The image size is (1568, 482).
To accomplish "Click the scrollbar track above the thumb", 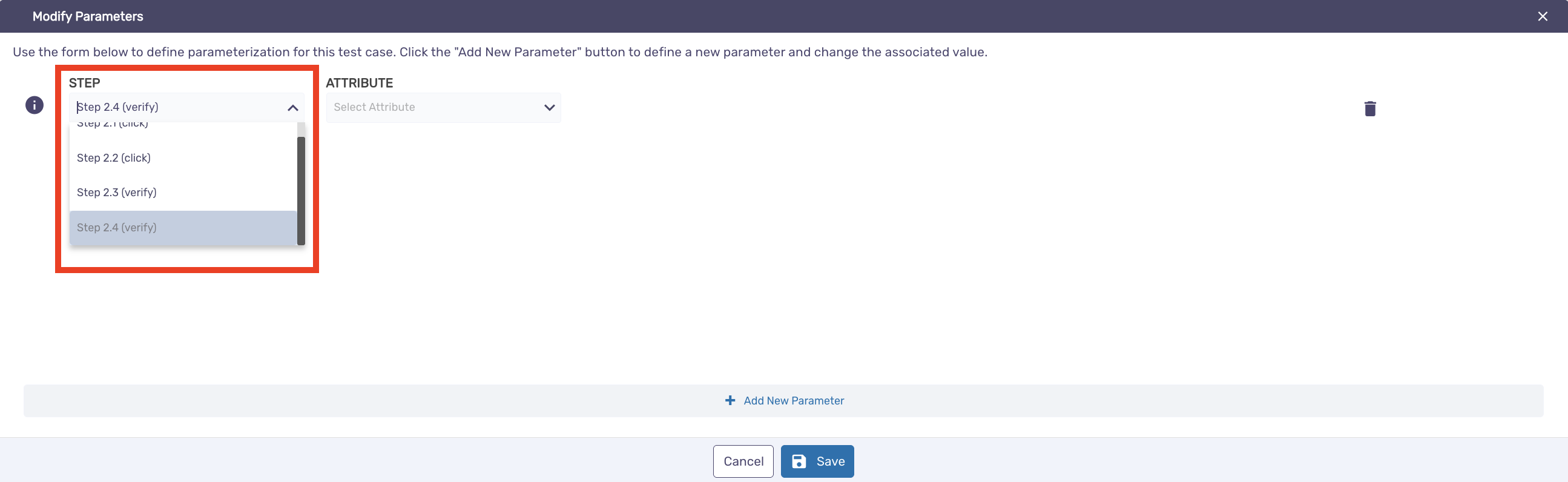I will coord(301,129).
